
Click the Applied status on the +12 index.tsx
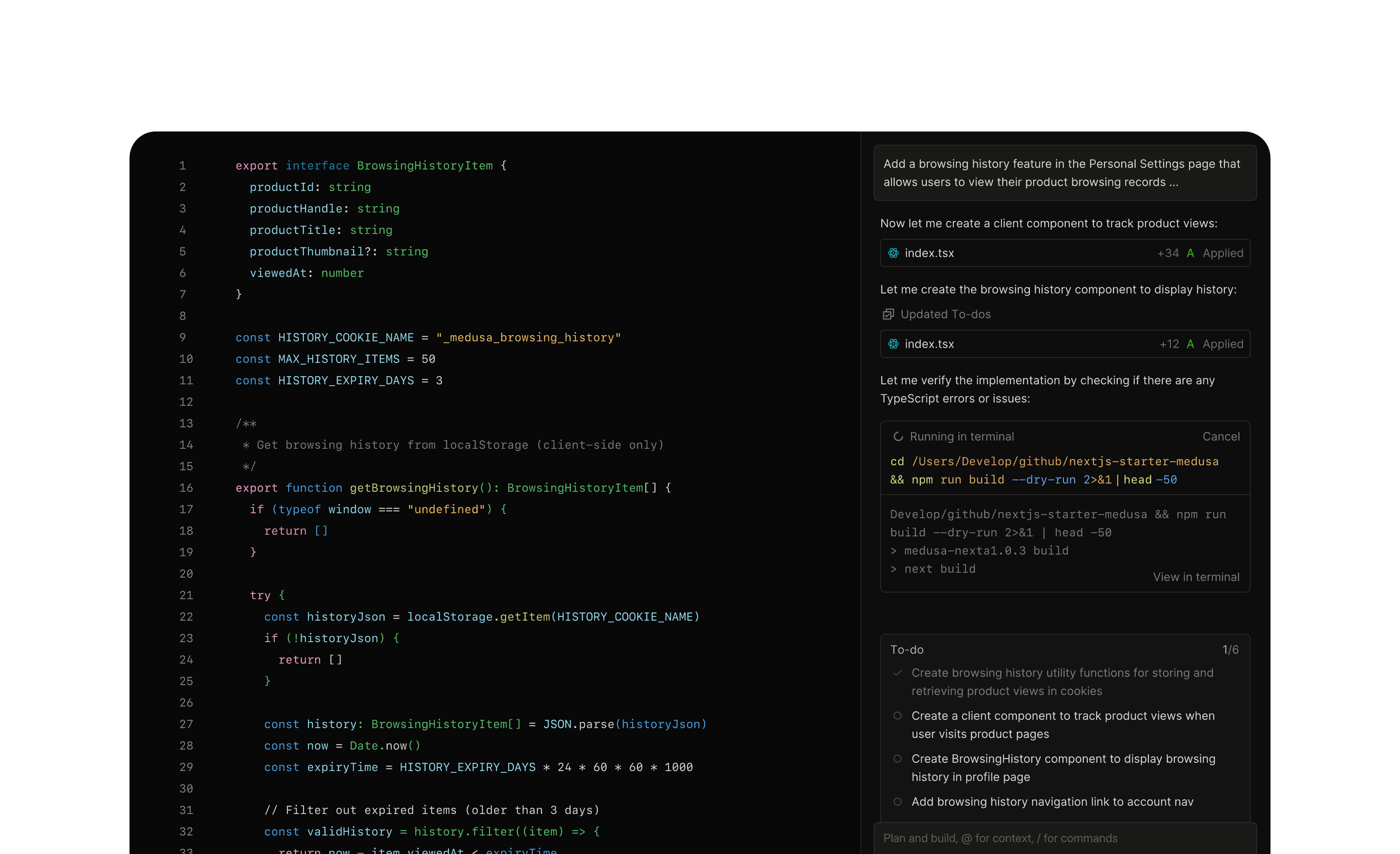pos(1223,344)
